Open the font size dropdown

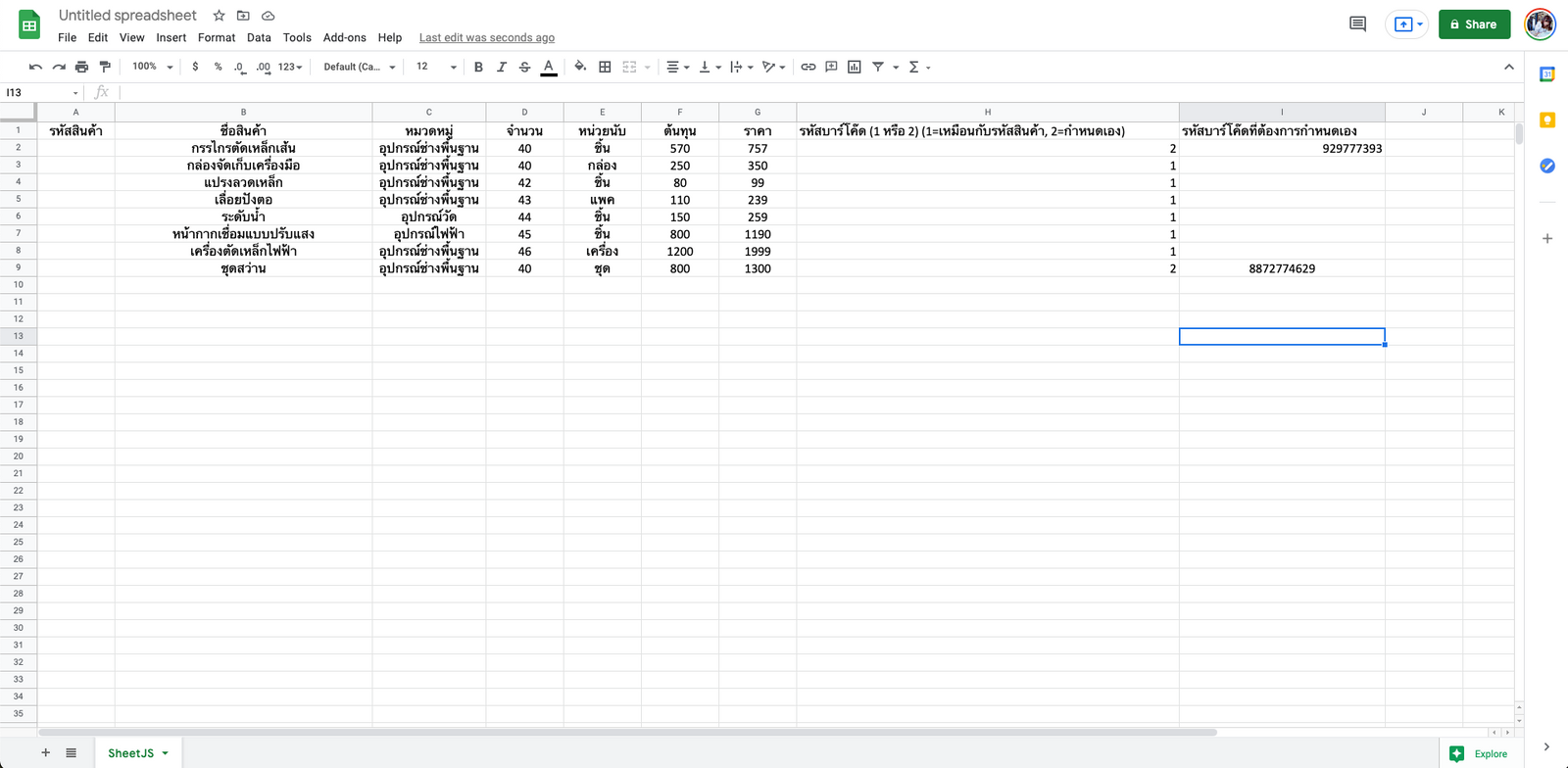coord(436,67)
